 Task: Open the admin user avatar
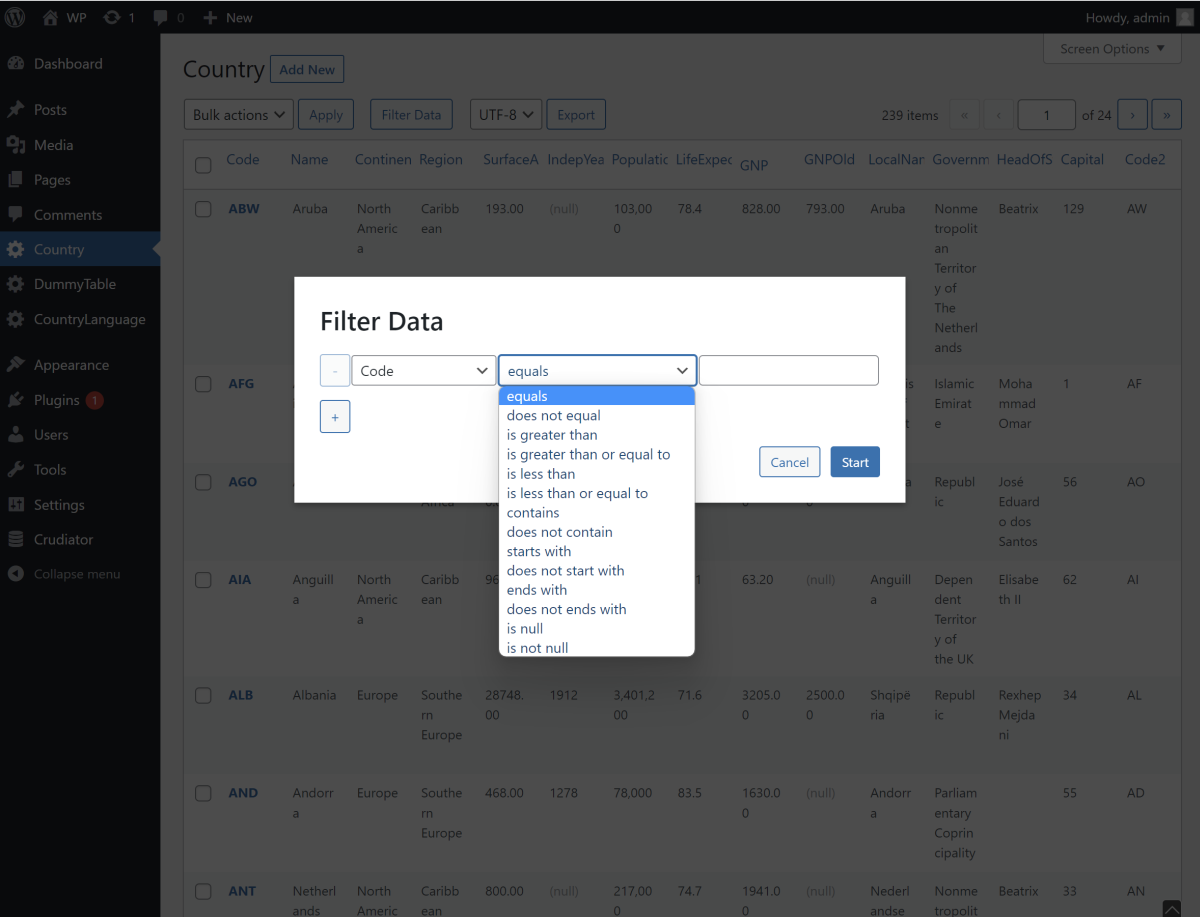(x=1184, y=17)
